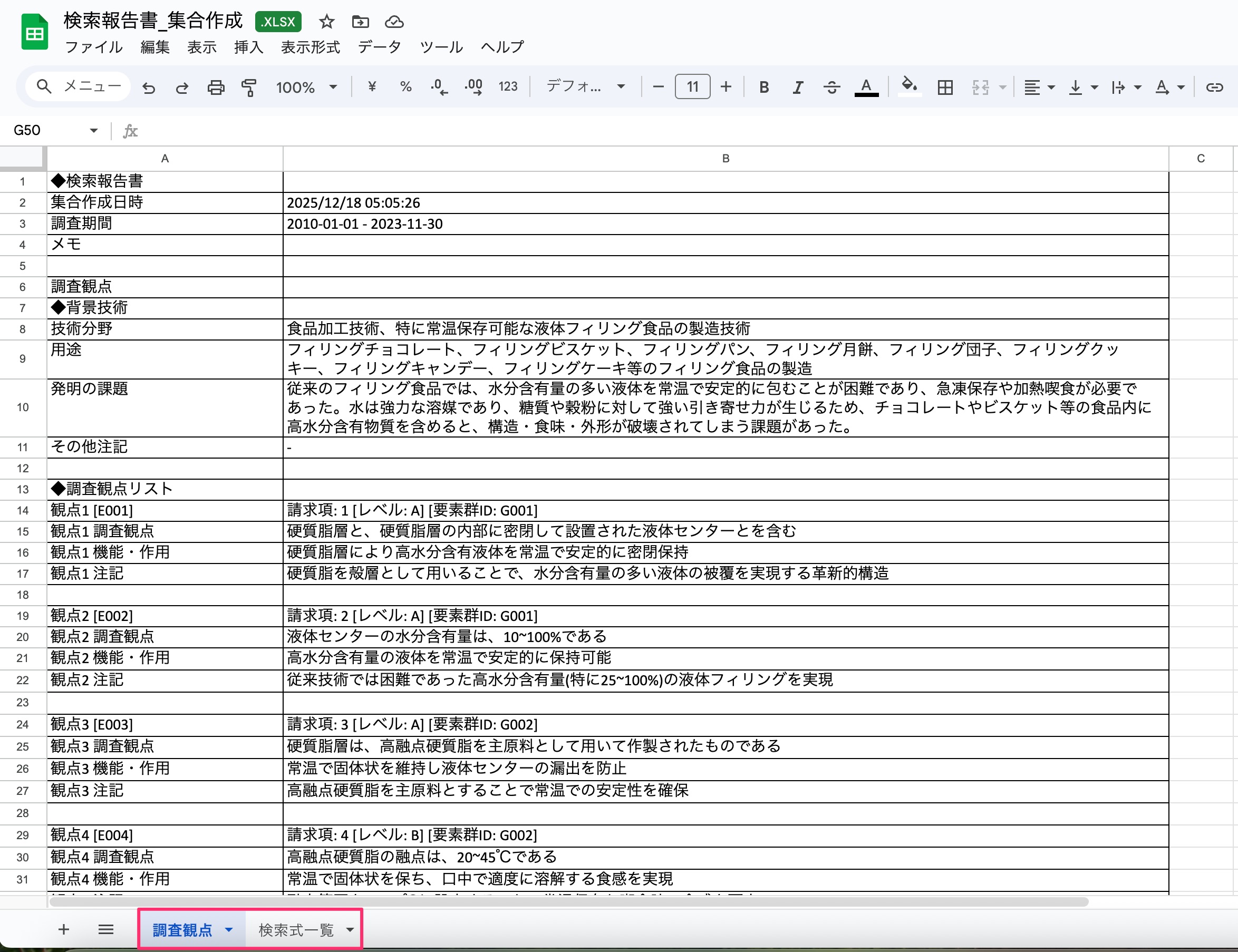Image resolution: width=1238 pixels, height=952 pixels.
Task: Click the font size field showing 11
Action: tap(692, 86)
